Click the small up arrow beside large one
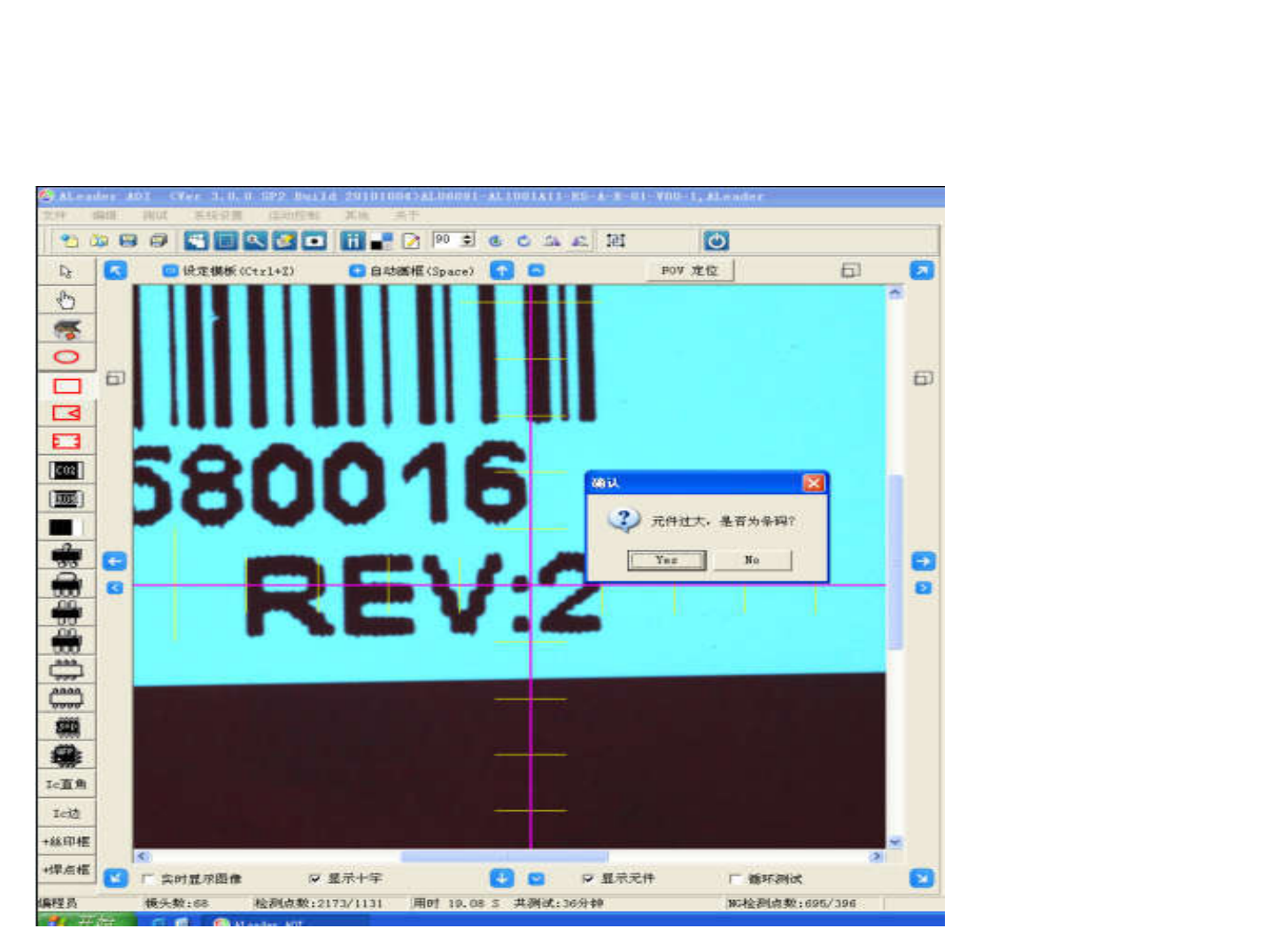 (536, 270)
